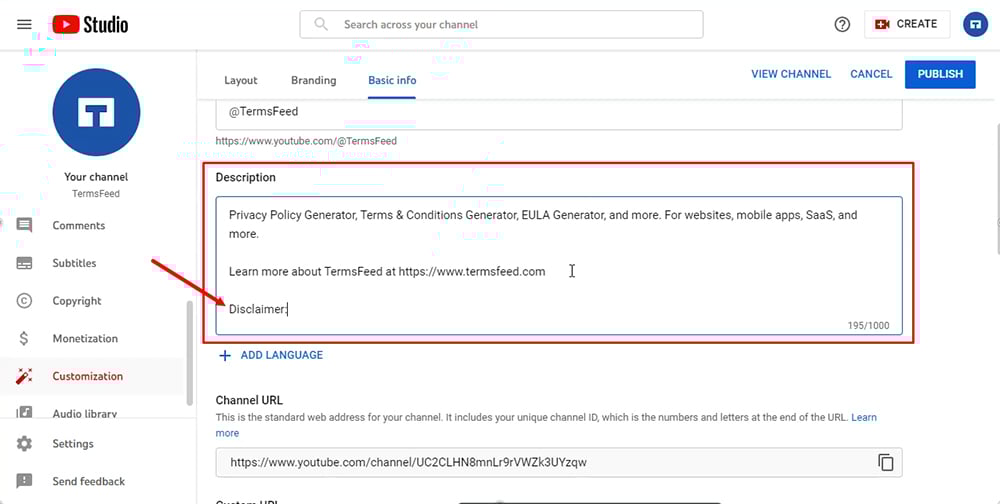Click the https://www.youtube.com/@TermsFeed text
The height and width of the screenshot is (504, 1000).
(x=306, y=141)
